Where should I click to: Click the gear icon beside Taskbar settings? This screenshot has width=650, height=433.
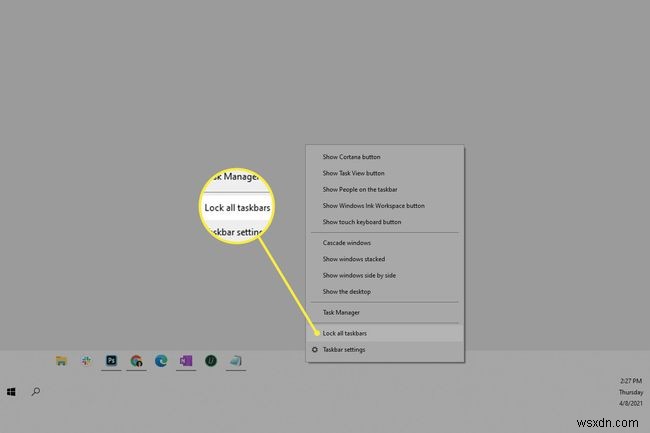click(x=315, y=349)
